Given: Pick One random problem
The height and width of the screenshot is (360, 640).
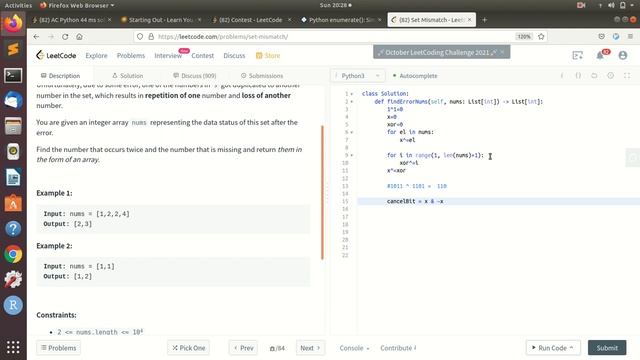Looking at the screenshot, I should coord(189,348).
